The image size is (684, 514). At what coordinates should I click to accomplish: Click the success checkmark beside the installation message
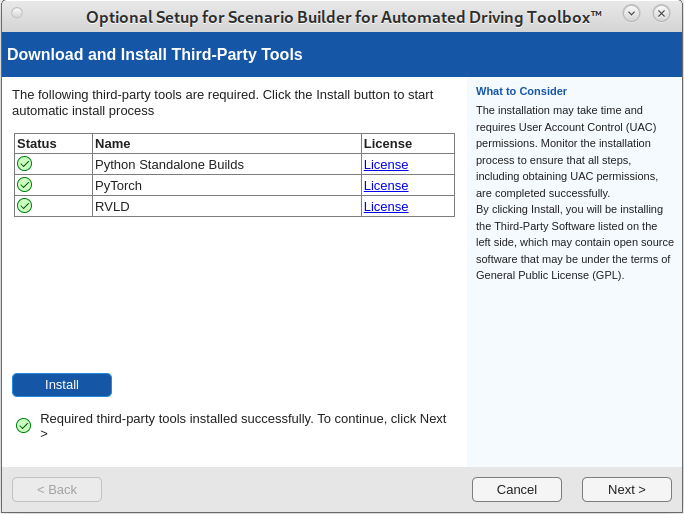(x=24, y=426)
